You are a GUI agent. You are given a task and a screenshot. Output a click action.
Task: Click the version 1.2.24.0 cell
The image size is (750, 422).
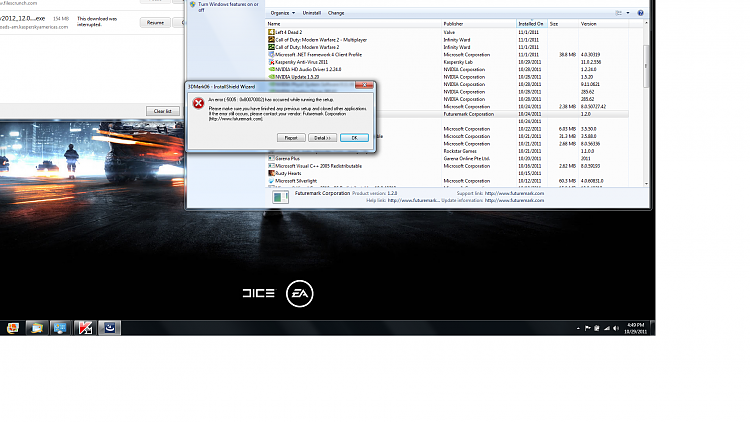[588, 69]
